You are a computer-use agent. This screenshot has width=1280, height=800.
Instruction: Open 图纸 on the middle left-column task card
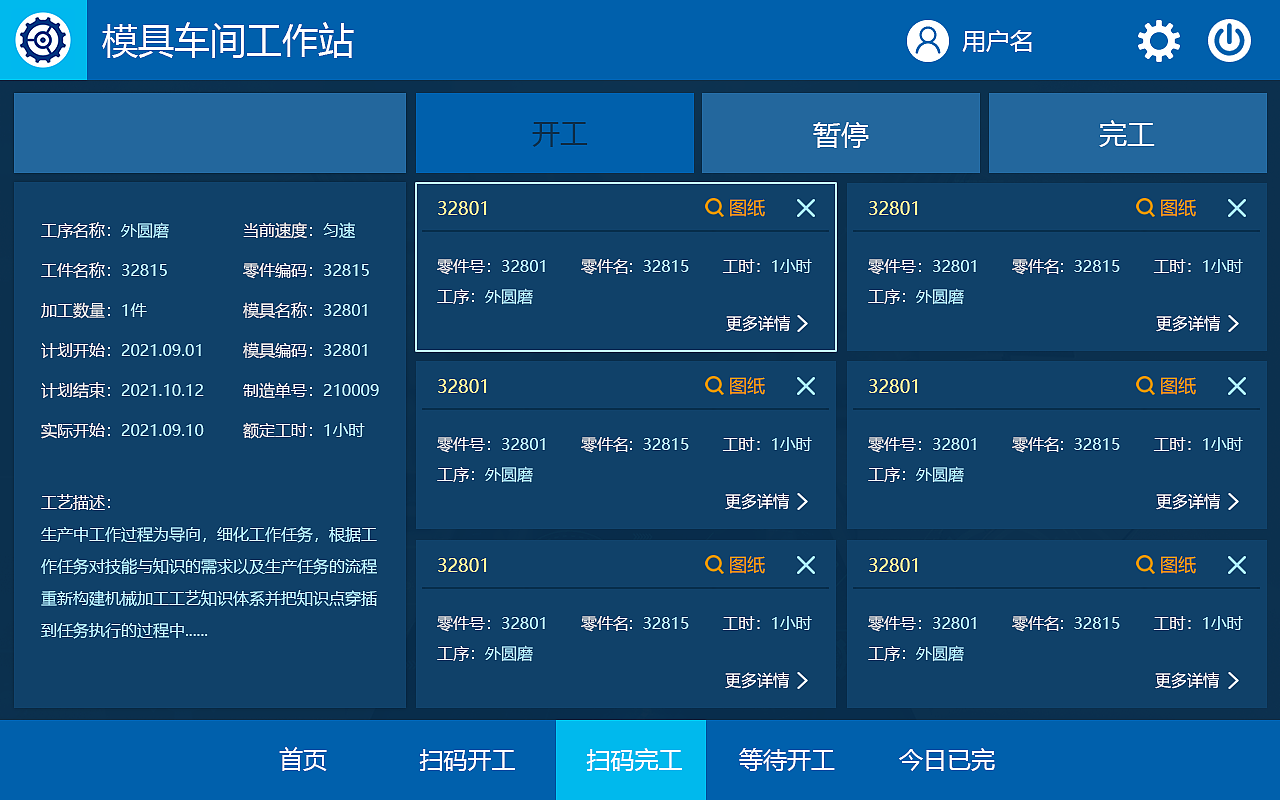pos(735,385)
